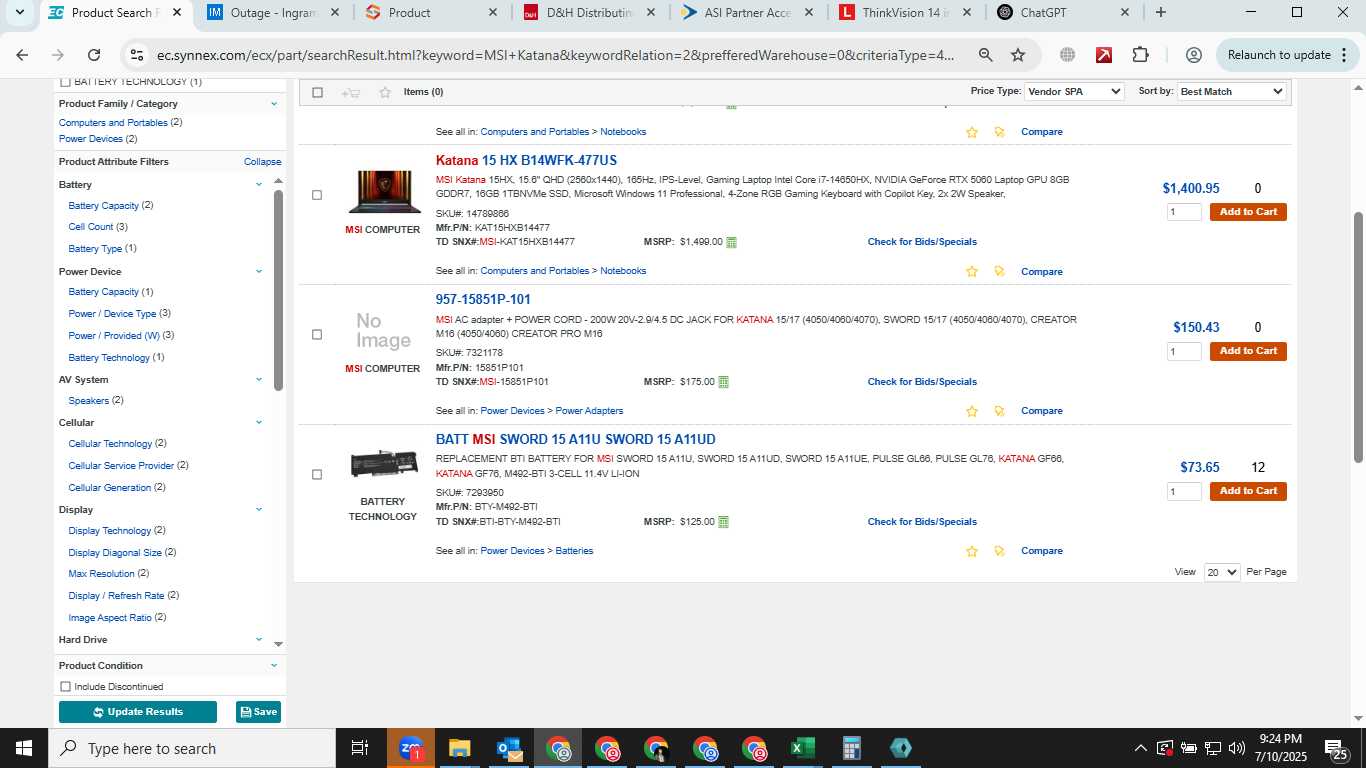Select the BATT MSI SWORD 15 checkbox
The height and width of the screenshot is (768, 1366).
tap(317, 474)
